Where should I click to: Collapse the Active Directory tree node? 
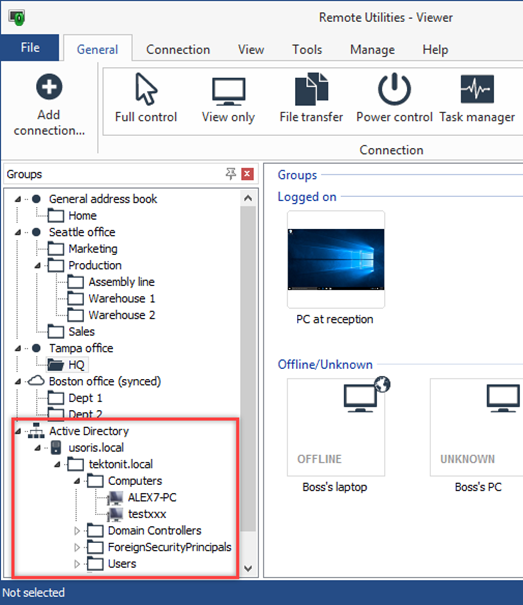tap(18, 431)
